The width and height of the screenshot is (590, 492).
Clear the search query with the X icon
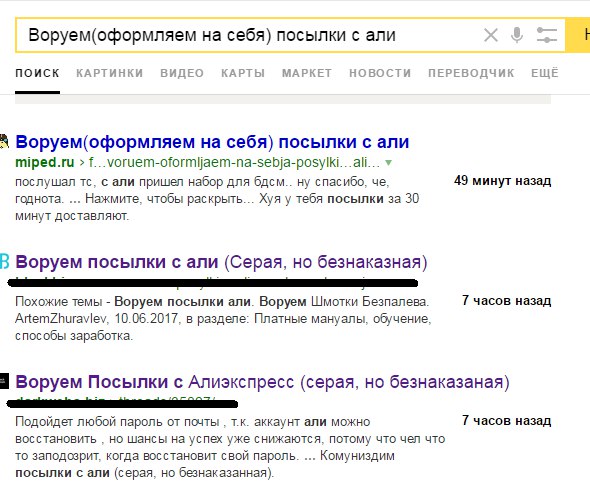click(x=491, y=35)
